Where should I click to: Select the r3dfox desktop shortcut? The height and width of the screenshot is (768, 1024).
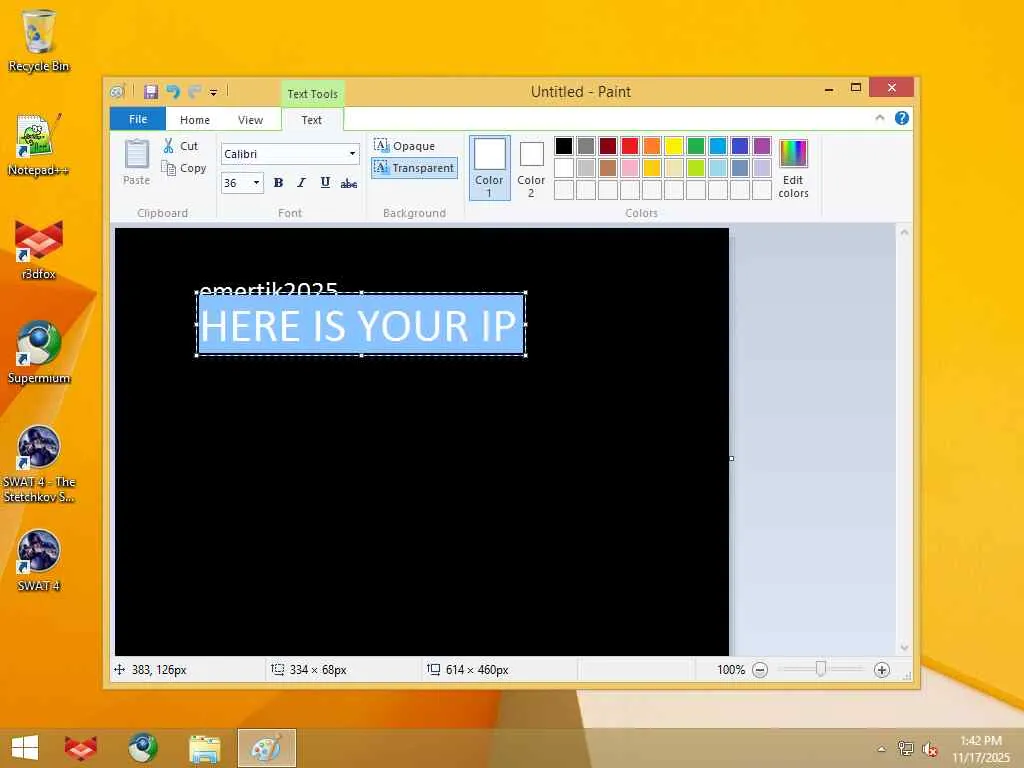39,249
